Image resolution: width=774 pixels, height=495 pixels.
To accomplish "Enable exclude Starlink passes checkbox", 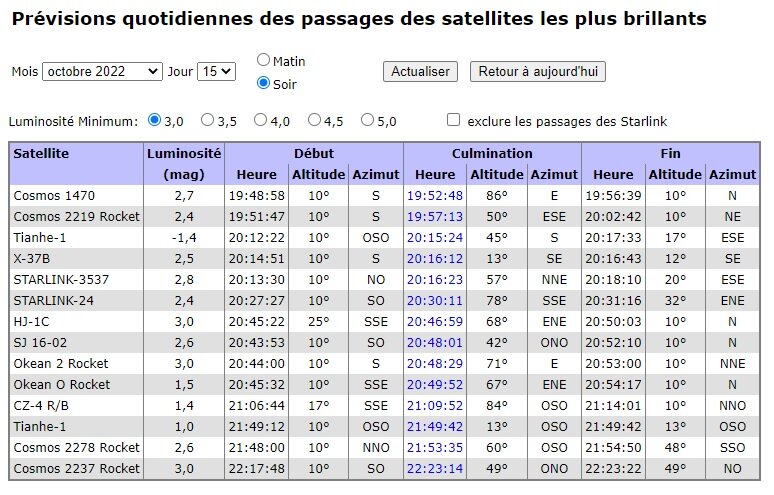I will pyautogui.click(x=454, y=120).
